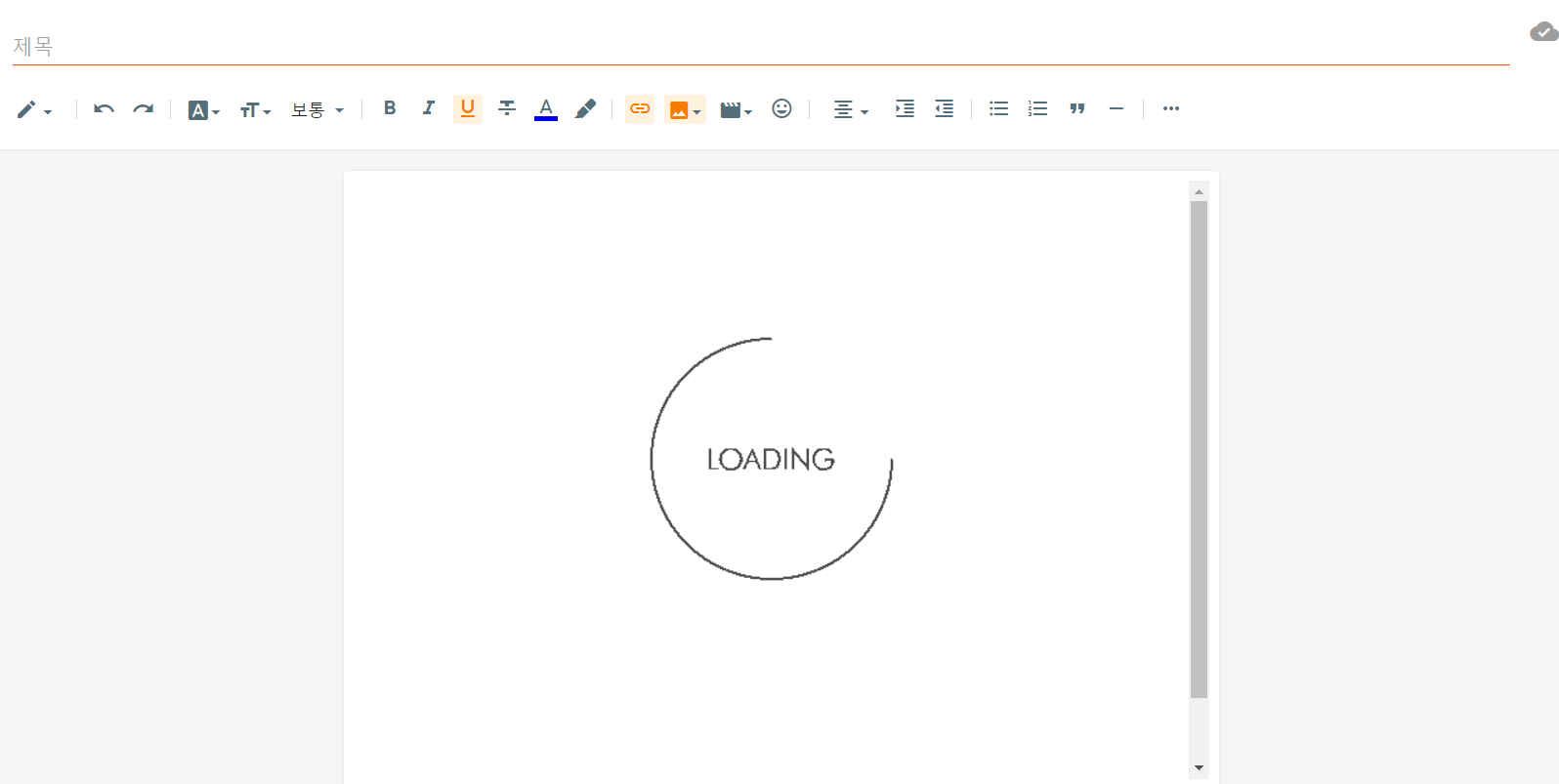Insert a quote block
This screenshot has height=784, width=1559.
point(1077,109)
